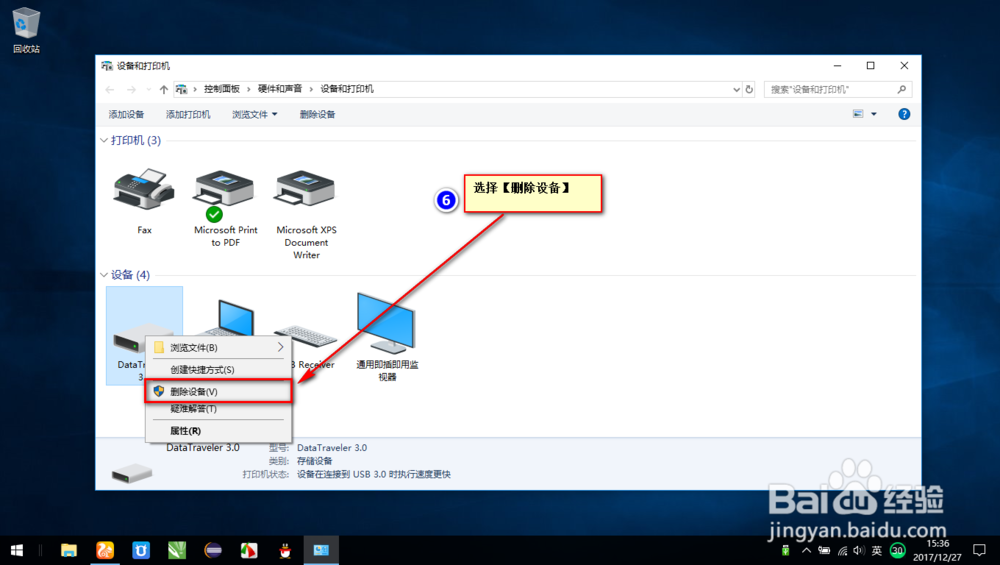Screen dimensions: 1000x565
Task: Collapse the 设备 (4) group
Action: (104, 275)
